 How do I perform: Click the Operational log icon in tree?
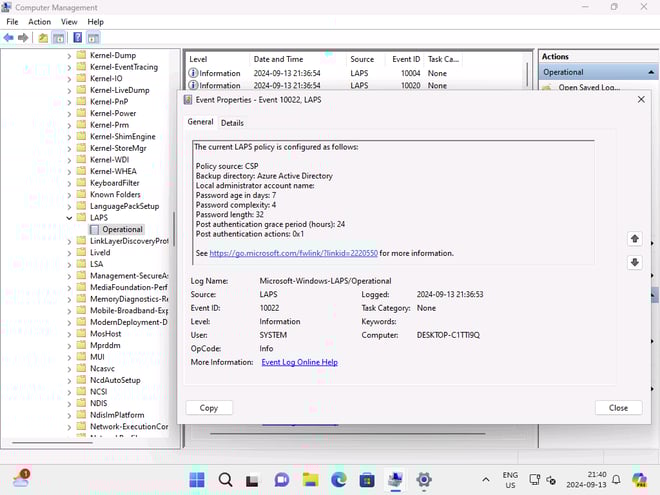coord(94,229)
